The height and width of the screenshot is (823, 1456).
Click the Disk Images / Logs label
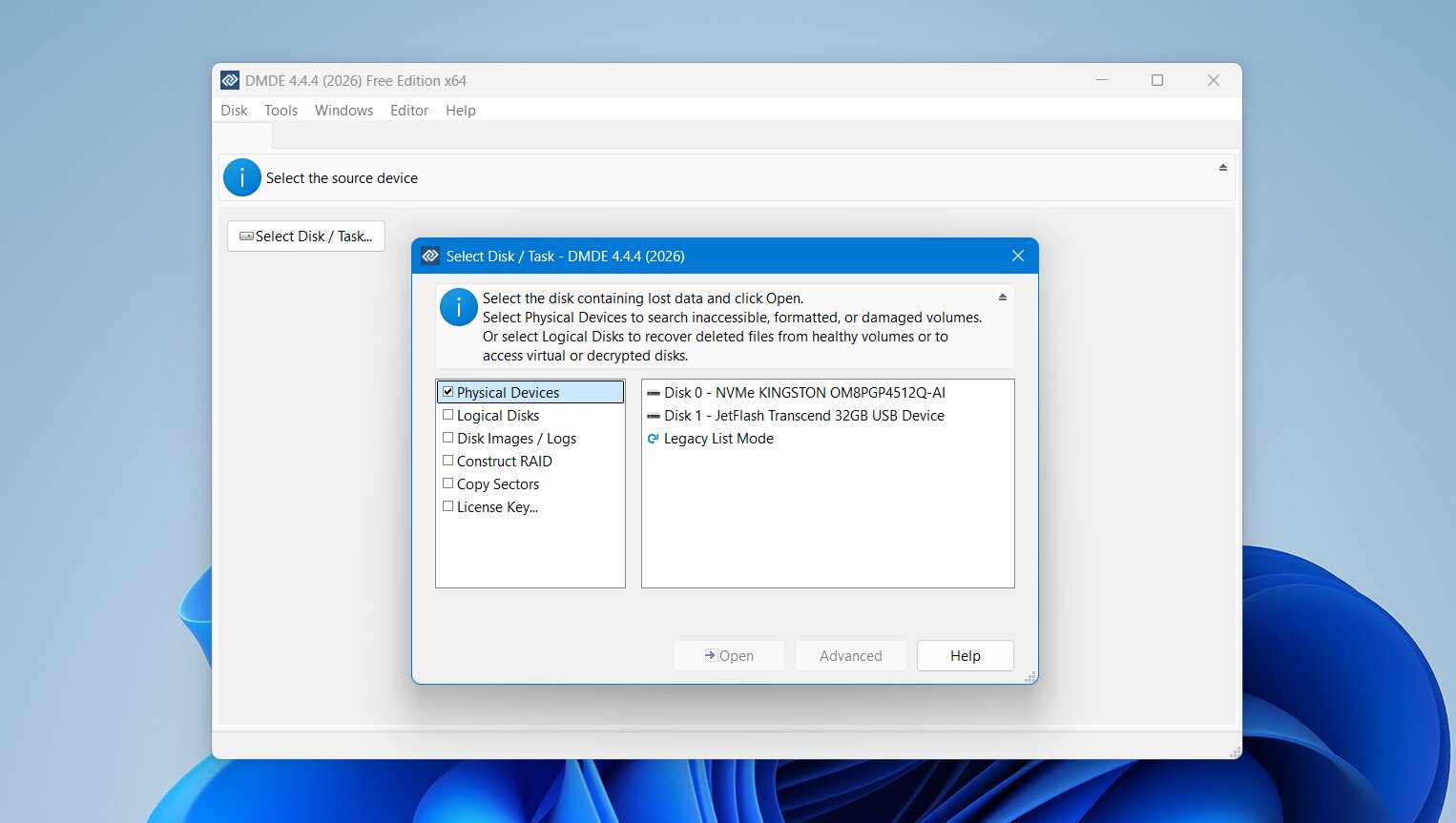click(516, 439)
